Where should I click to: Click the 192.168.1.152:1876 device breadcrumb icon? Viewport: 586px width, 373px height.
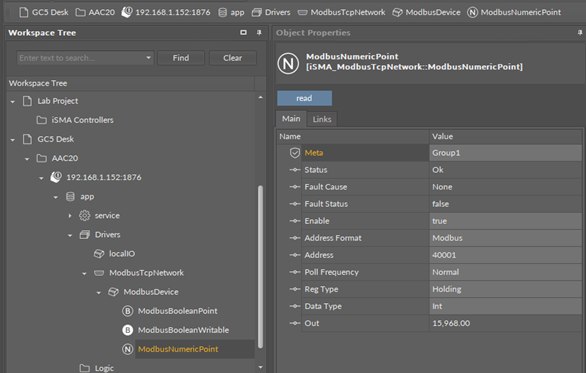point(127,12)
